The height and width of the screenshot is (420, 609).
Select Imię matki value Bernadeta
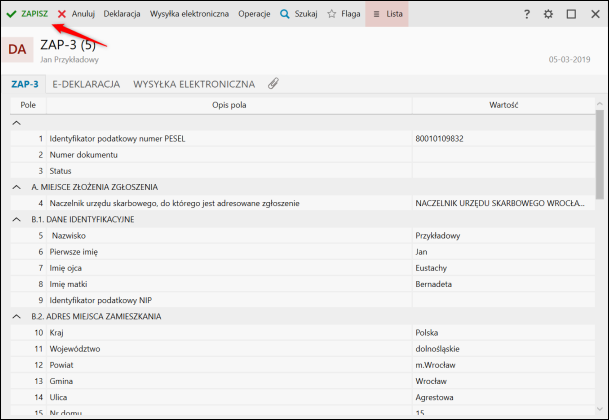click(x=433, y=284)
